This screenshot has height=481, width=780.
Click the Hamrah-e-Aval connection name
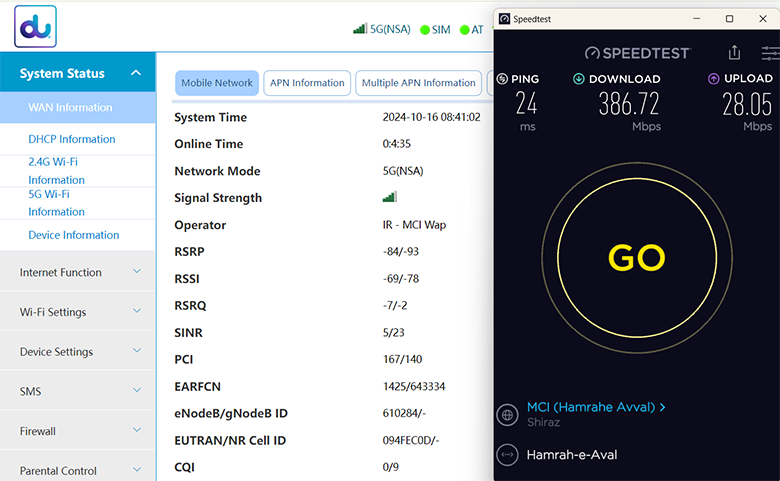coord(572,455)
